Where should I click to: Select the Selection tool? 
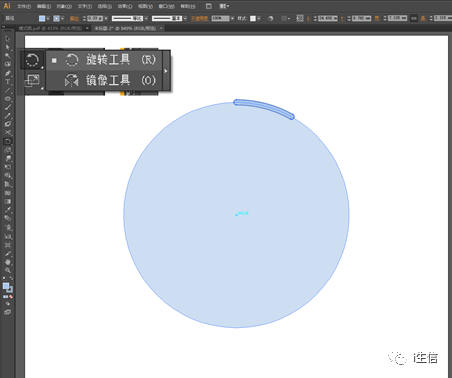pyautogui.click(x=8, y=38)
